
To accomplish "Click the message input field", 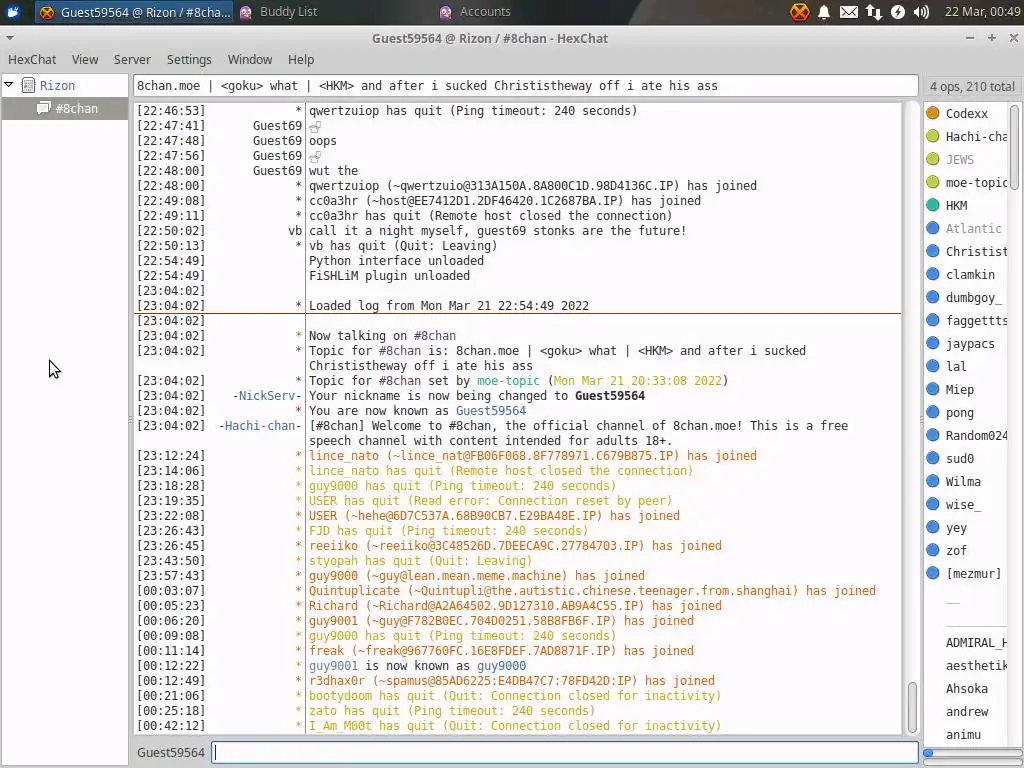I will [x=565, y=752].
